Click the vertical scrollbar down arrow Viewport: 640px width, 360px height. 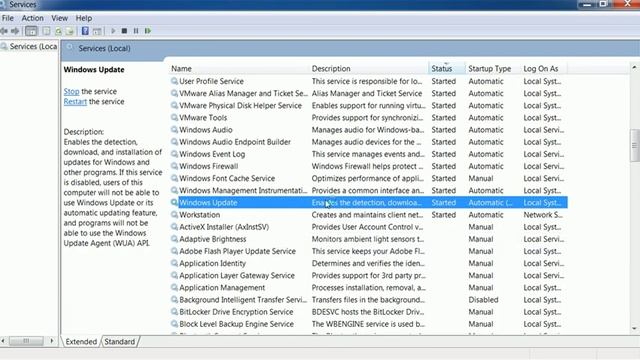coord(634,329)
